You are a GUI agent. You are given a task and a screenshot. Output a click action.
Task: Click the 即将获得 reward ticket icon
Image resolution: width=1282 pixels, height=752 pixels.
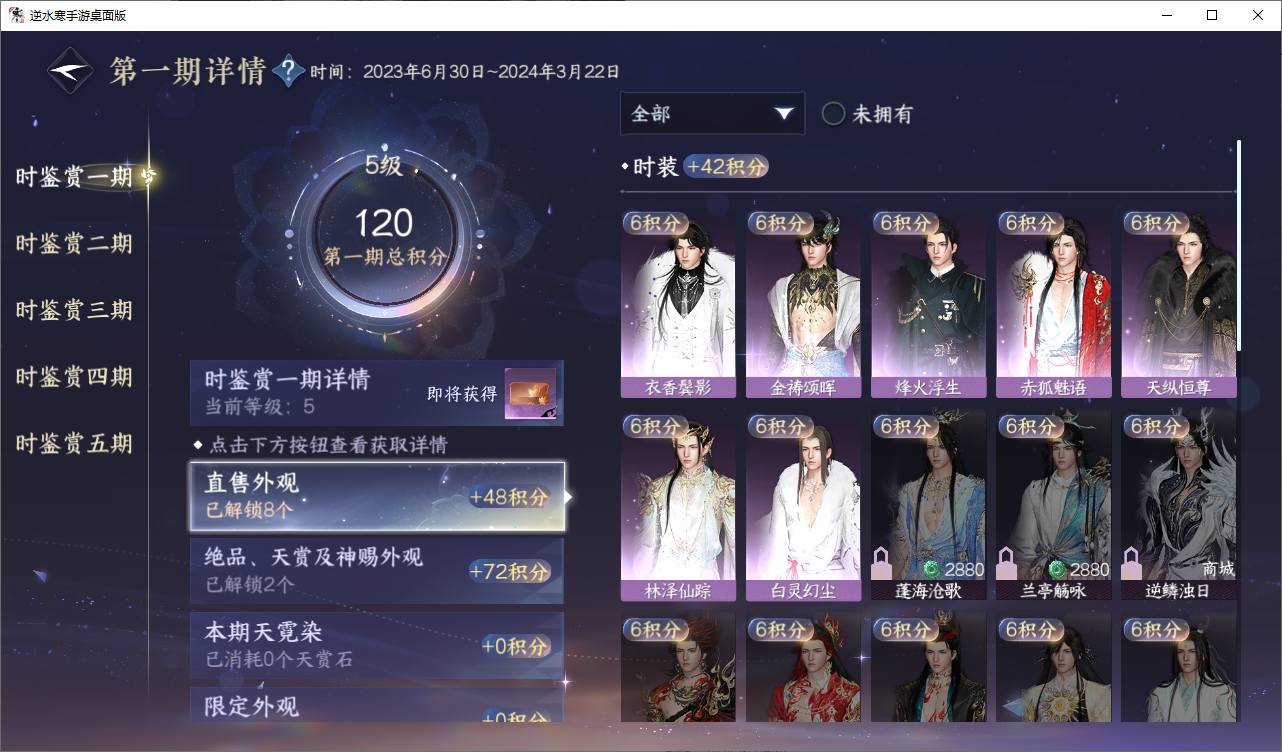(x=530, y=394)
